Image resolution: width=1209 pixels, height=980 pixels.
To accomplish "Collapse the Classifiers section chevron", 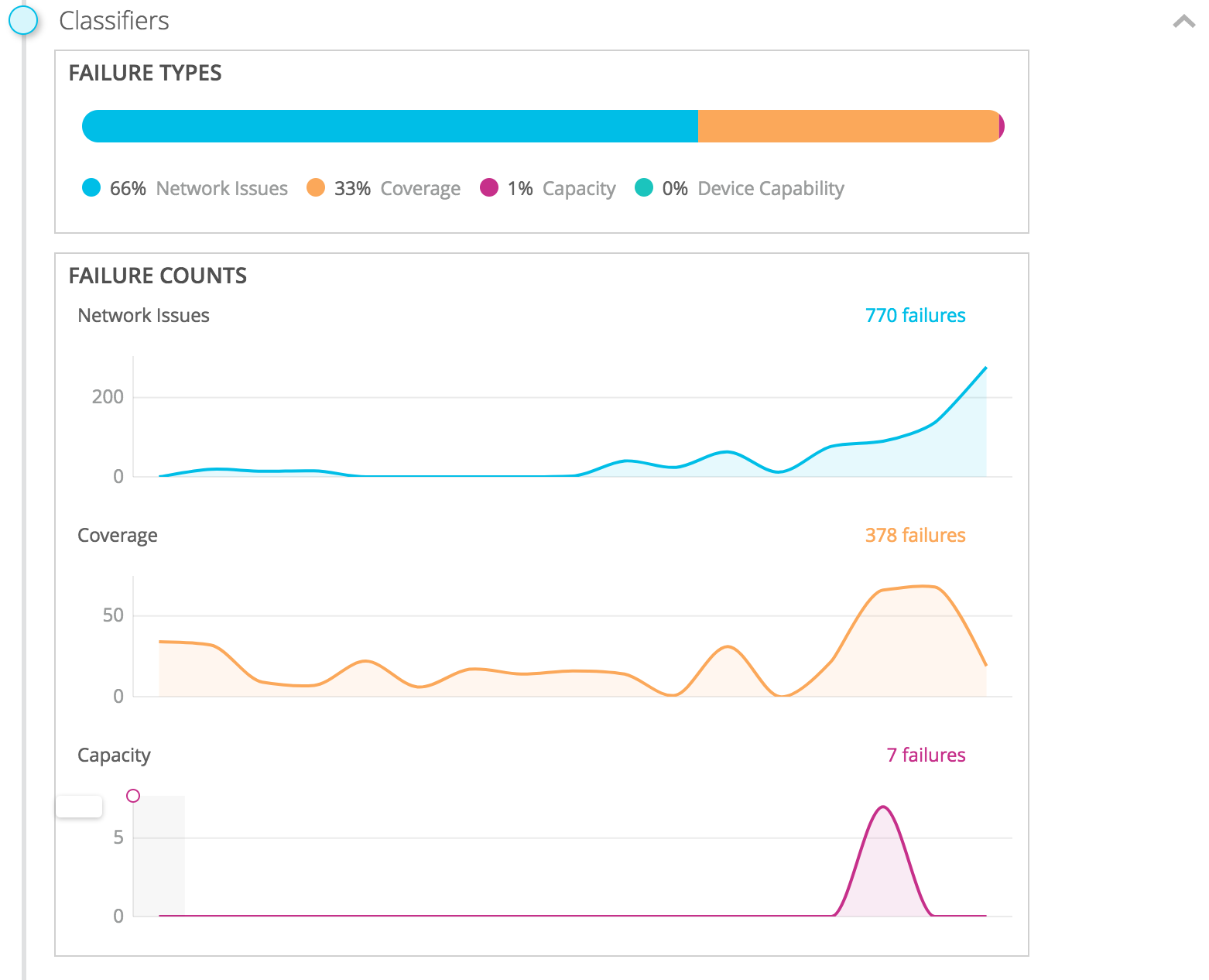I will coord(1183,22).
